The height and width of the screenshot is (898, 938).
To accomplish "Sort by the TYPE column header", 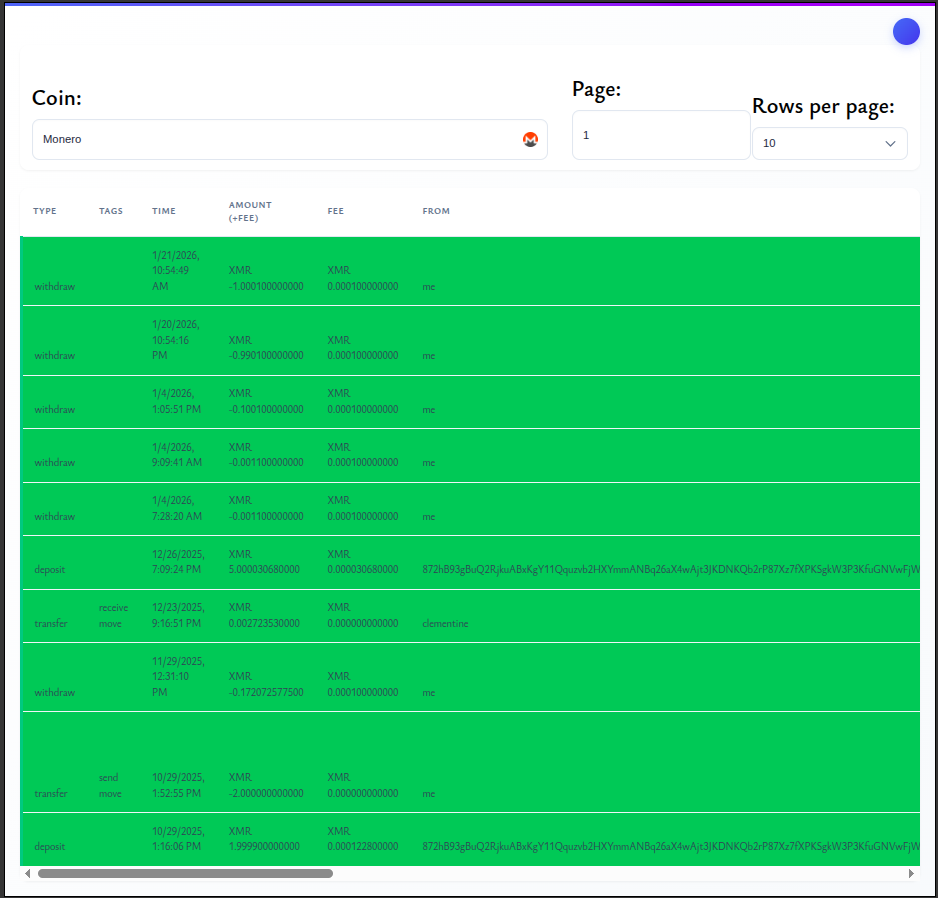I will [45, 211].
